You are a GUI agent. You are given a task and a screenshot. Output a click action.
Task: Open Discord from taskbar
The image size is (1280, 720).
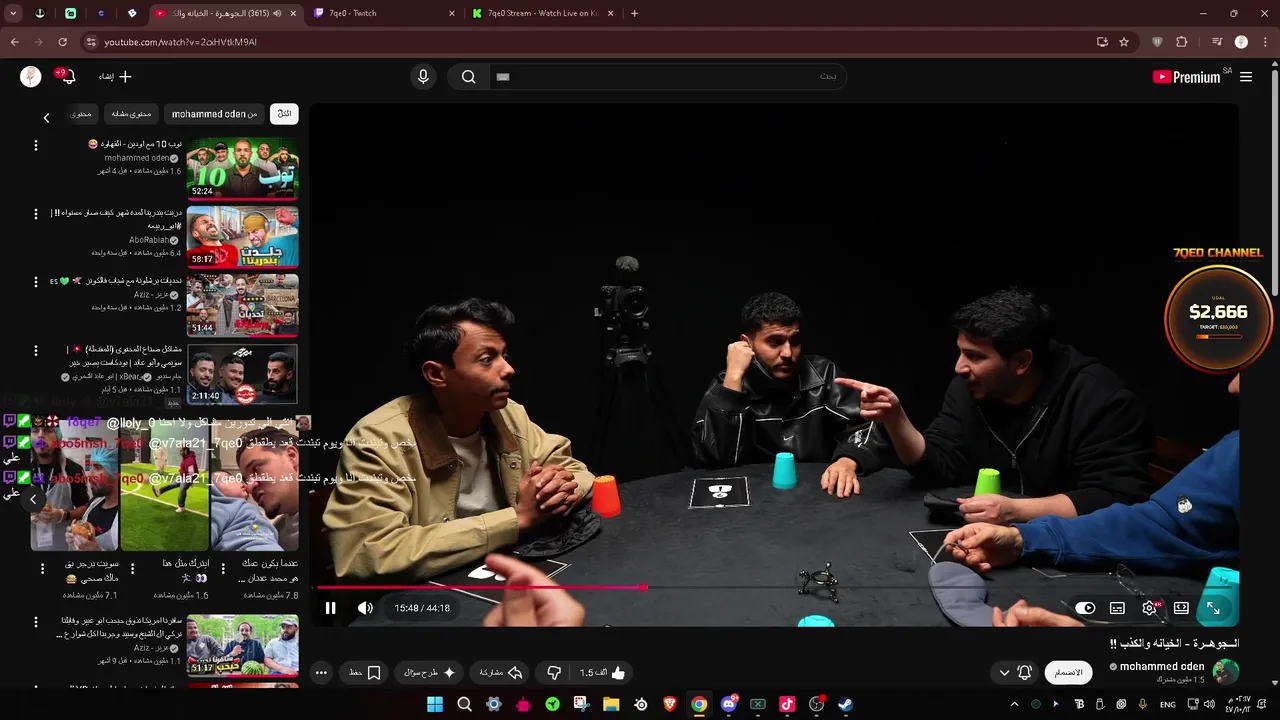(729, 704)
